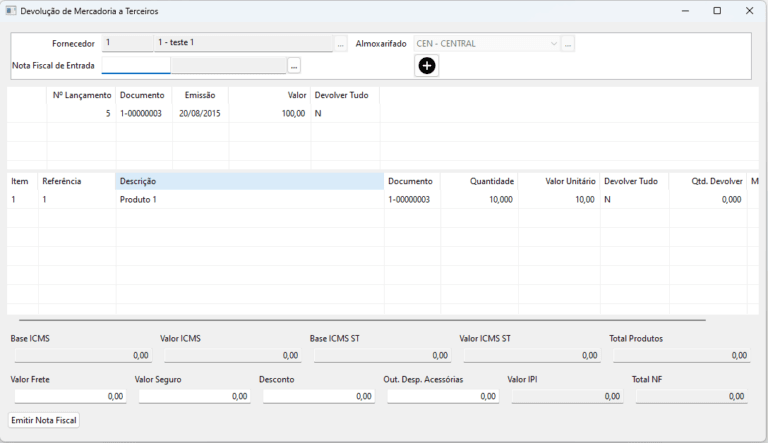
Task: Click the black plus add button
Action: [x=427, y=66]
